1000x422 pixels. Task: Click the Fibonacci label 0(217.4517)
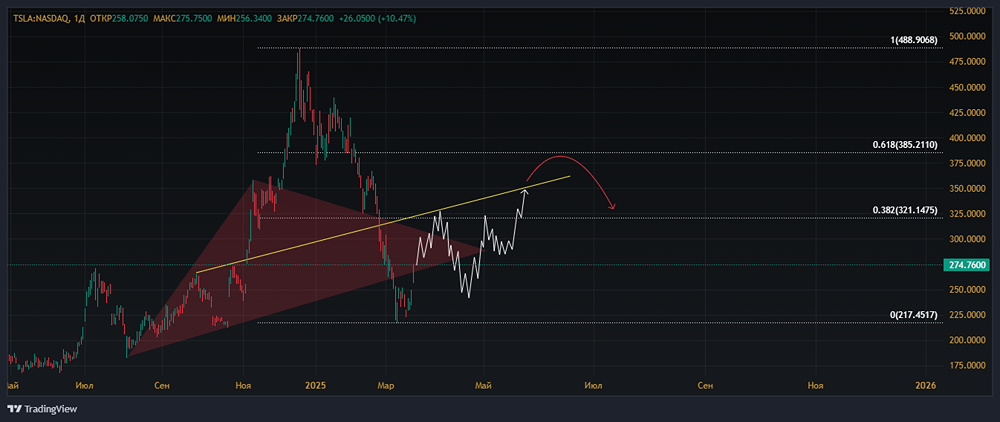coord(913,315)
